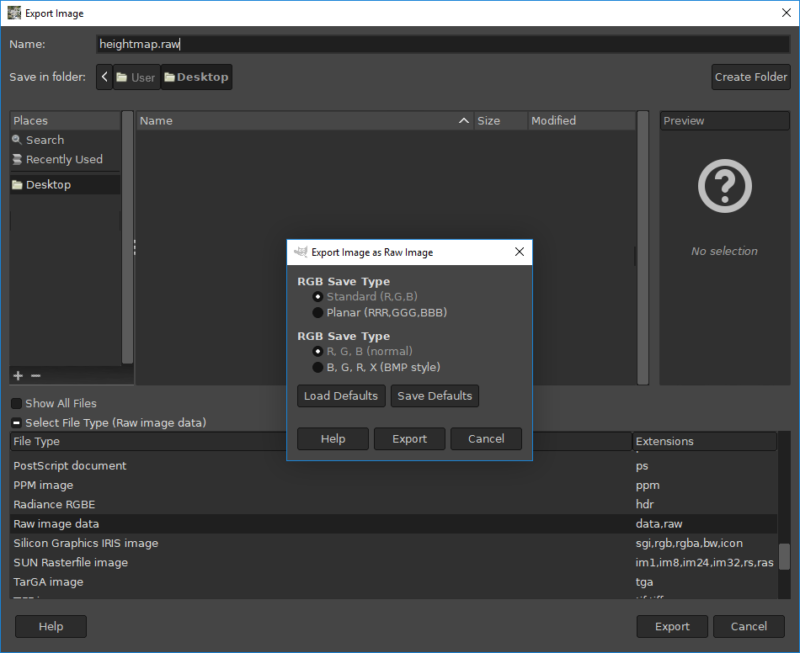Screen dimensions: 800x653
Task: Close the Export Image as Raw Image dialog
Action: (518, 253)
